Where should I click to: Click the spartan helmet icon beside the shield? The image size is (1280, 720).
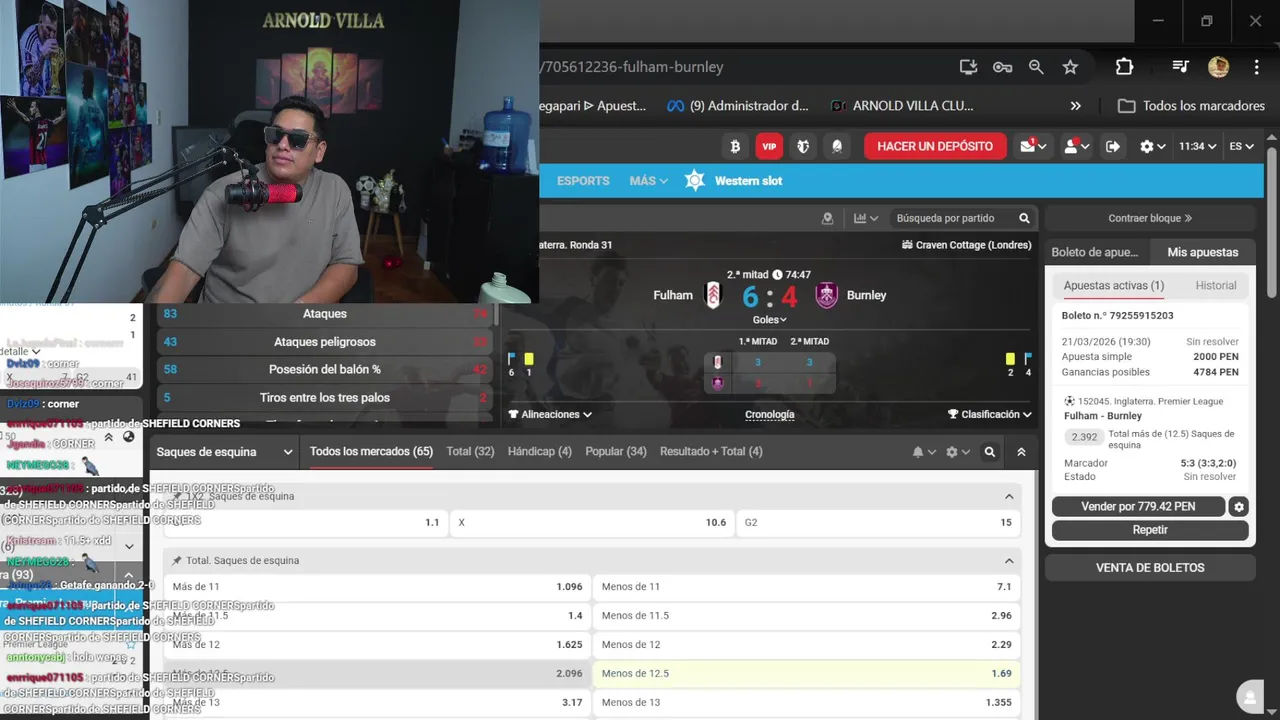[x=837, y=146]
